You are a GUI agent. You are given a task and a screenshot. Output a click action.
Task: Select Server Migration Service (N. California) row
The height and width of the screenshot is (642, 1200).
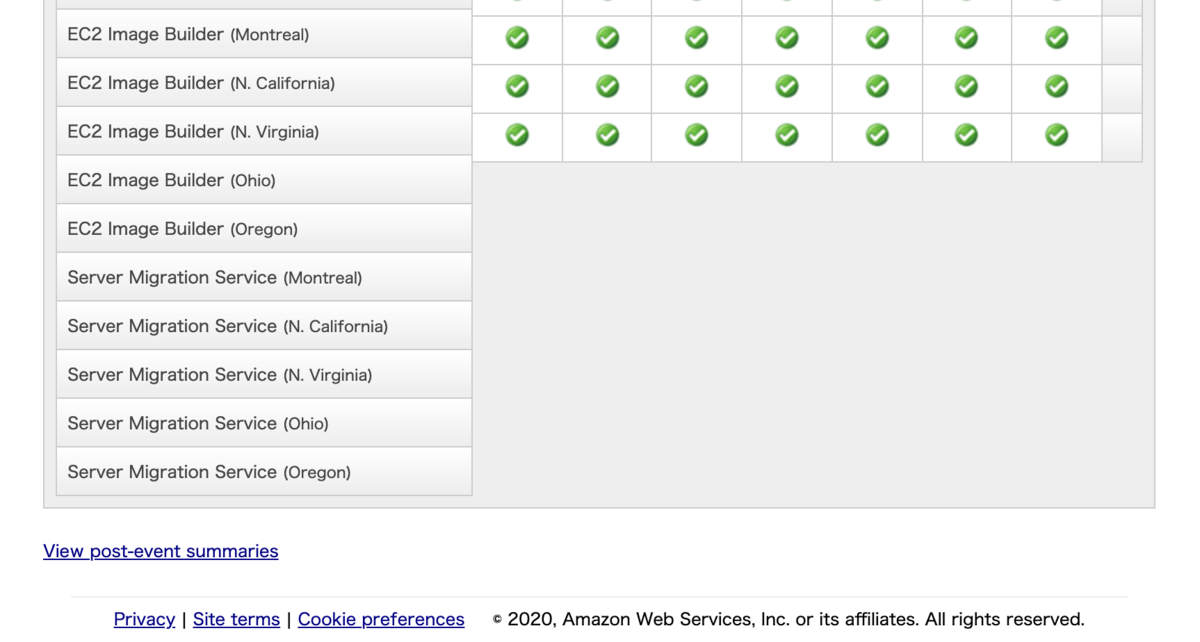[x=264, y=326]
